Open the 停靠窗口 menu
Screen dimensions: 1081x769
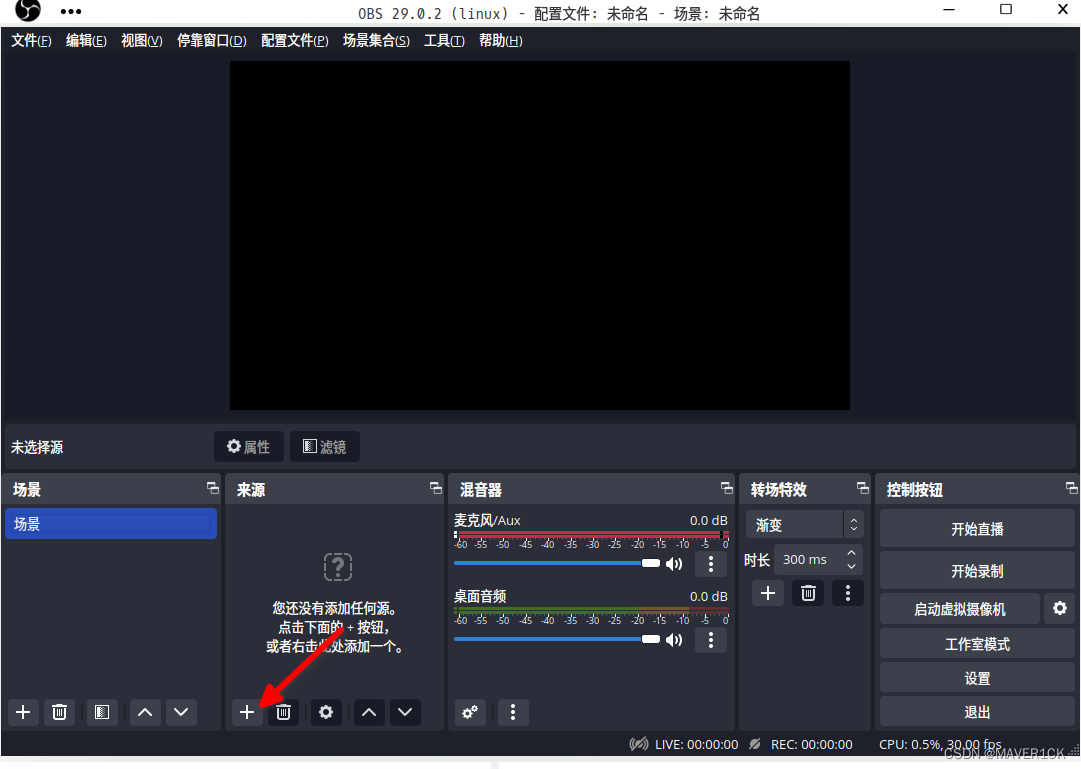(212, 41)
